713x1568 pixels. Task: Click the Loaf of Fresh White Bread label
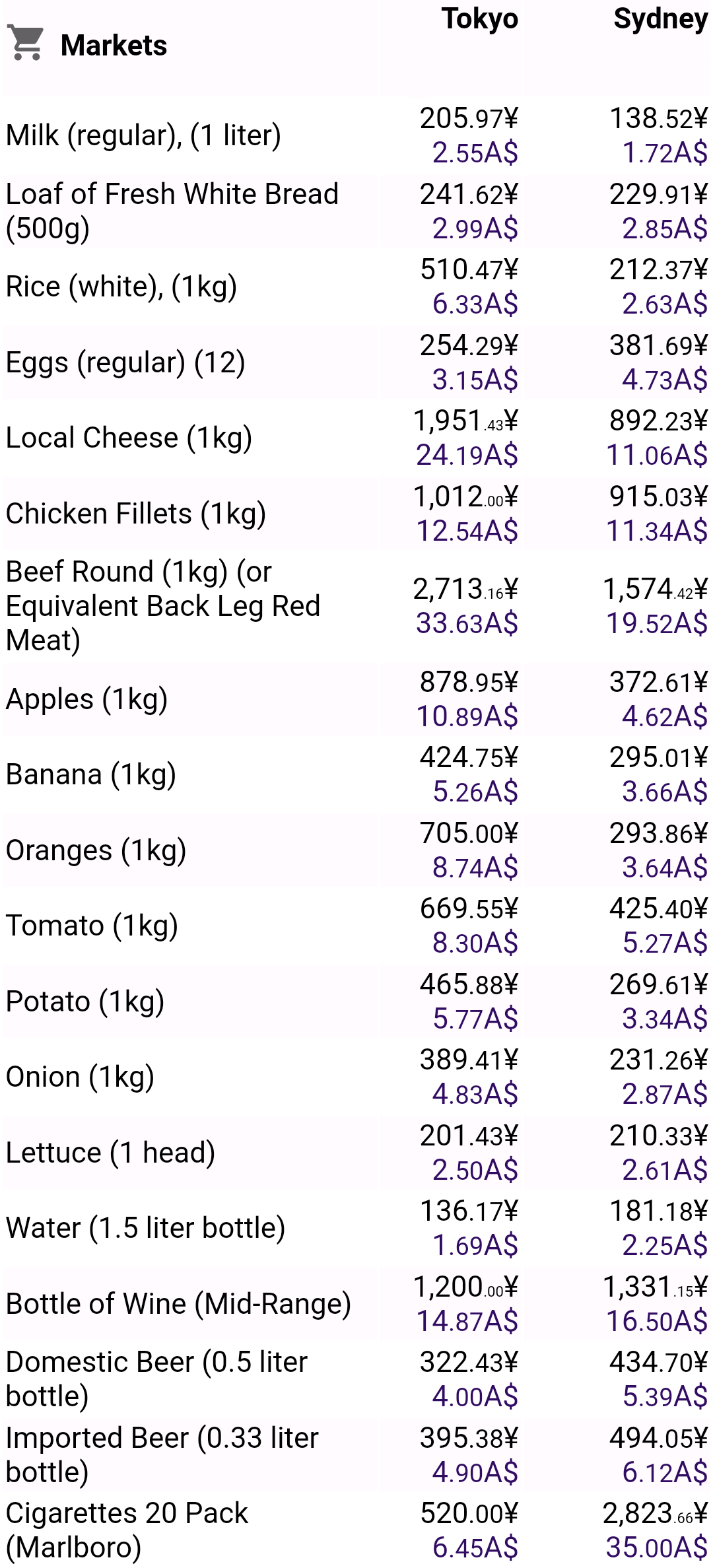click(x=172, y=211)
